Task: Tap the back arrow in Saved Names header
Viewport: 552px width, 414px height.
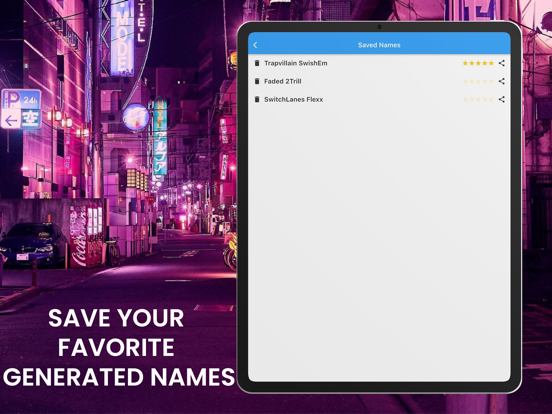Action: click(256, 45)
